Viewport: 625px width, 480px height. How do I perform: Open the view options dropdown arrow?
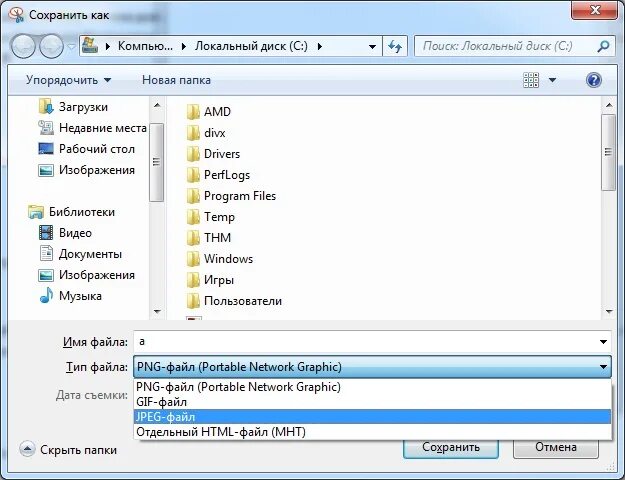[552, 80]
